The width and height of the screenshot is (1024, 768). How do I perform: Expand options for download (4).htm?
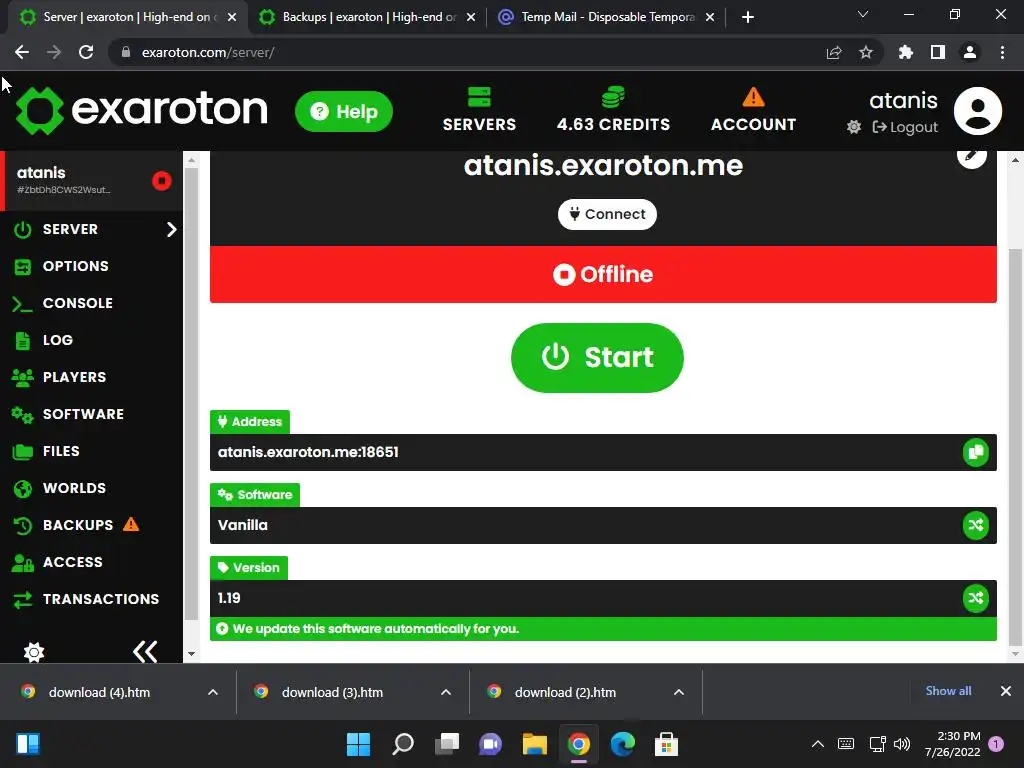coord(213,692)
